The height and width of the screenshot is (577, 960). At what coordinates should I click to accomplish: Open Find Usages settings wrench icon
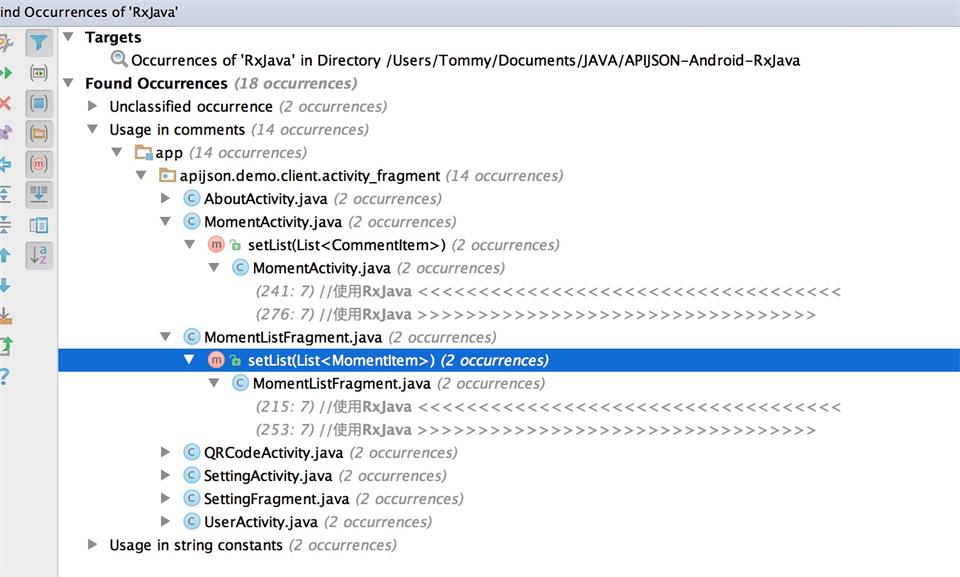[x=5, y=43]
